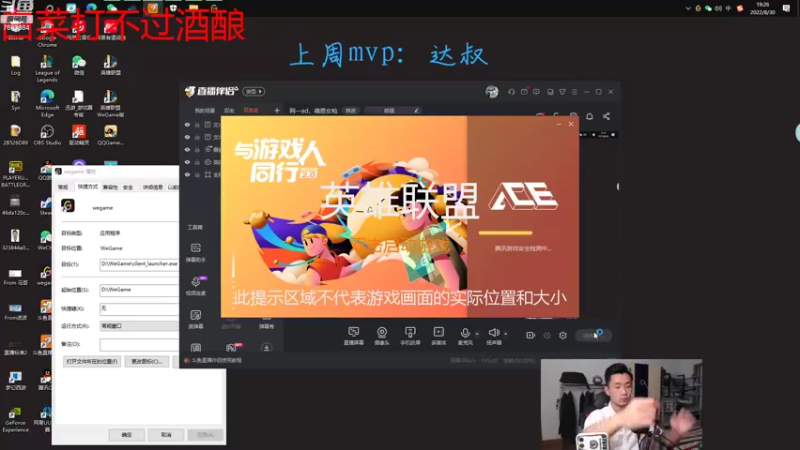Open the 直播屏幕 screen capture source
800x450 pixels.
point(354,336)
